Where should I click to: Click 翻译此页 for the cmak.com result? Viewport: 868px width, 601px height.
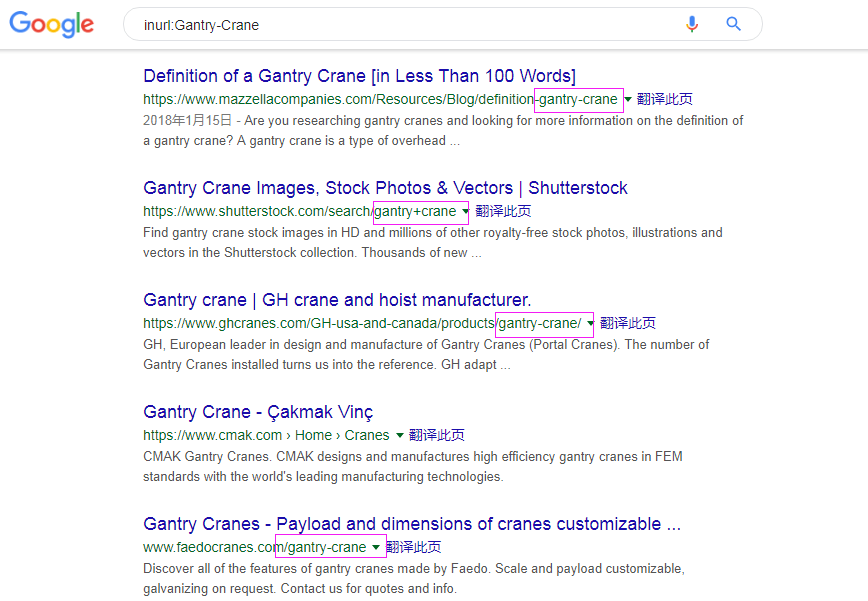[436, 435]
